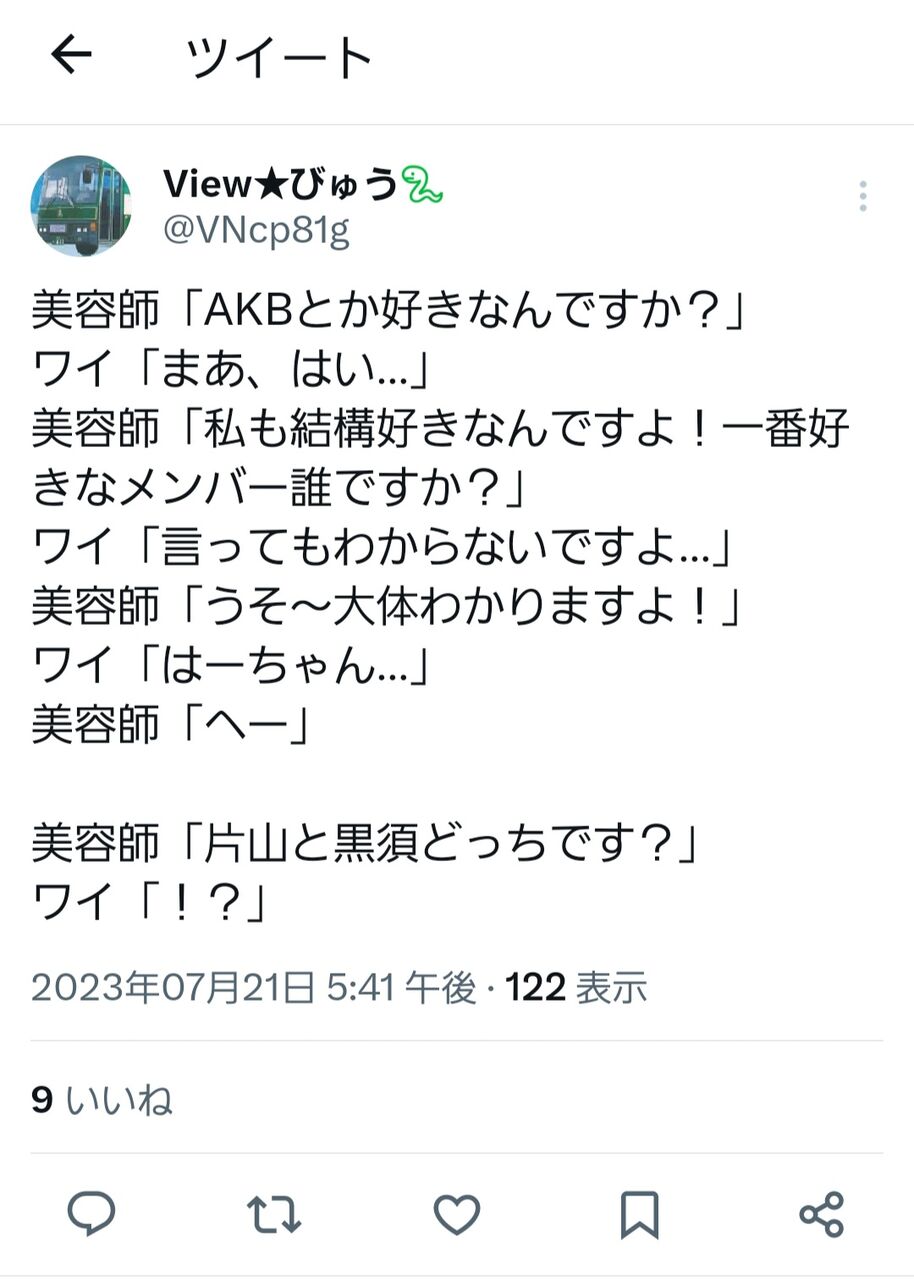Image resolution: width=914 pixels, height=1280 pixels.
Task: Click the final line ワイ「!?」
Action: click(152, 900)
